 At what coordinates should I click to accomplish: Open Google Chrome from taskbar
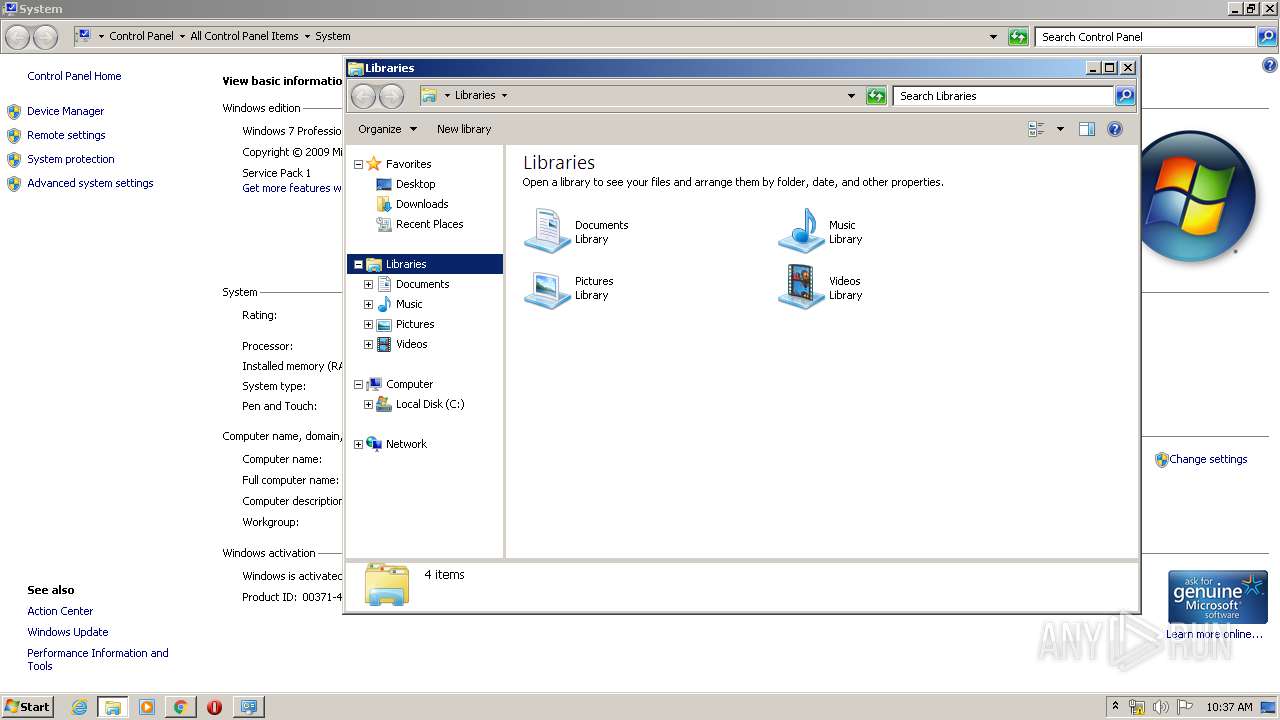coord(180,707)
